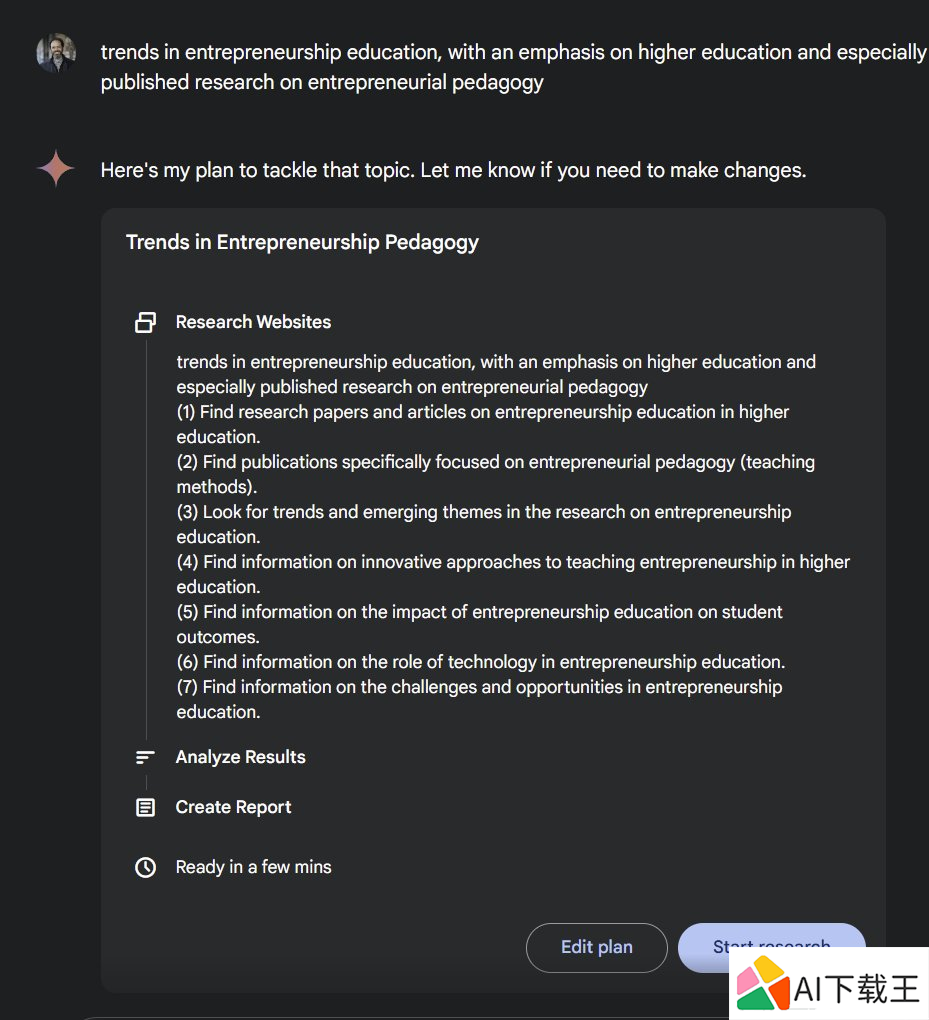Click the clock icon beside Ready in a few mins
This screenshot has width=929, height=1020.
point(145,867)
